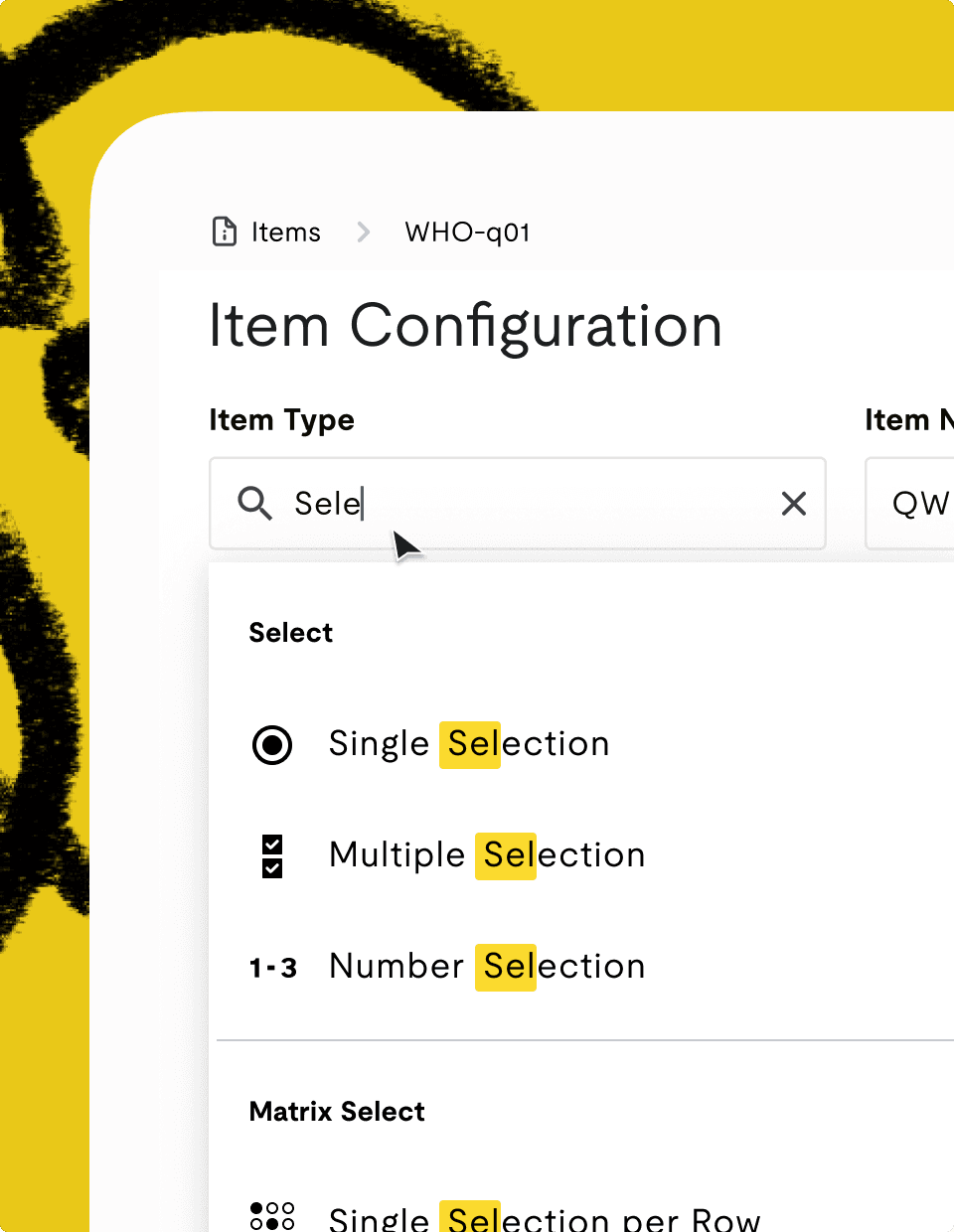Open the WHO-q01 breadcrumb
This screenshot has width=954, height=1232.
point(467,232)
